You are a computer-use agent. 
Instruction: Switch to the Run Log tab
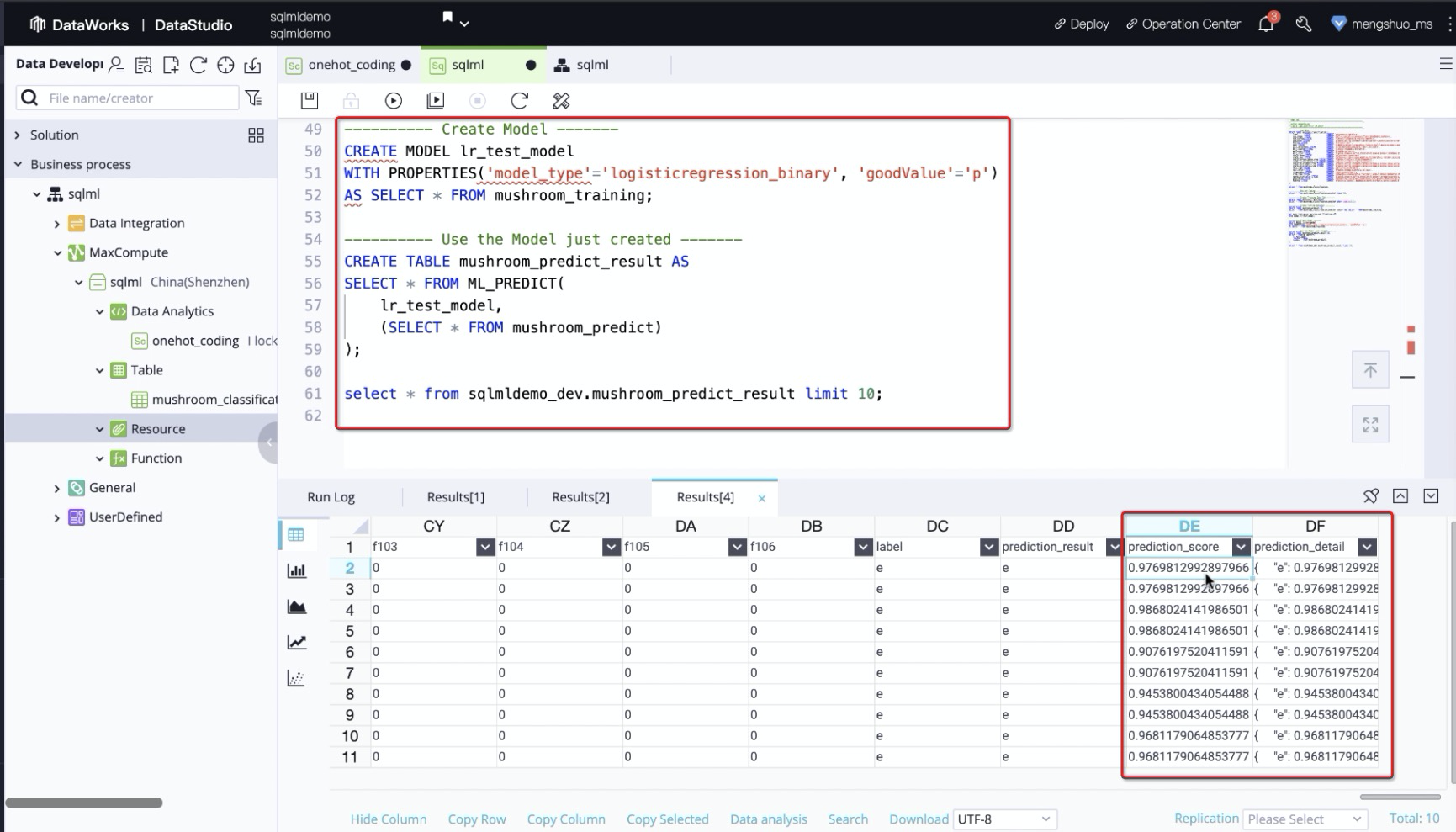click(331, 497)
